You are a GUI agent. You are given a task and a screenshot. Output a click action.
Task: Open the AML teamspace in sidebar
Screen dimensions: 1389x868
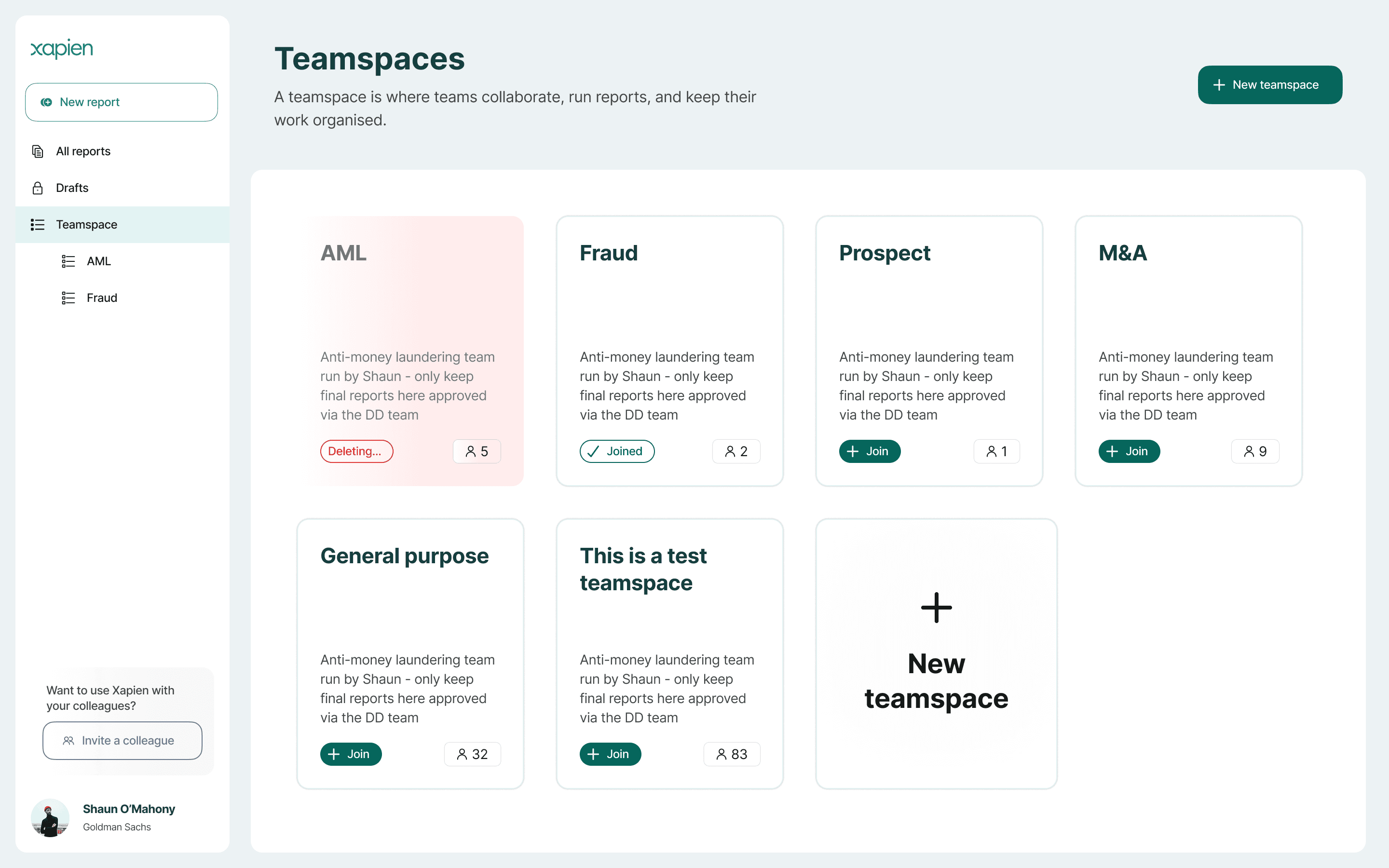point(99,261)
